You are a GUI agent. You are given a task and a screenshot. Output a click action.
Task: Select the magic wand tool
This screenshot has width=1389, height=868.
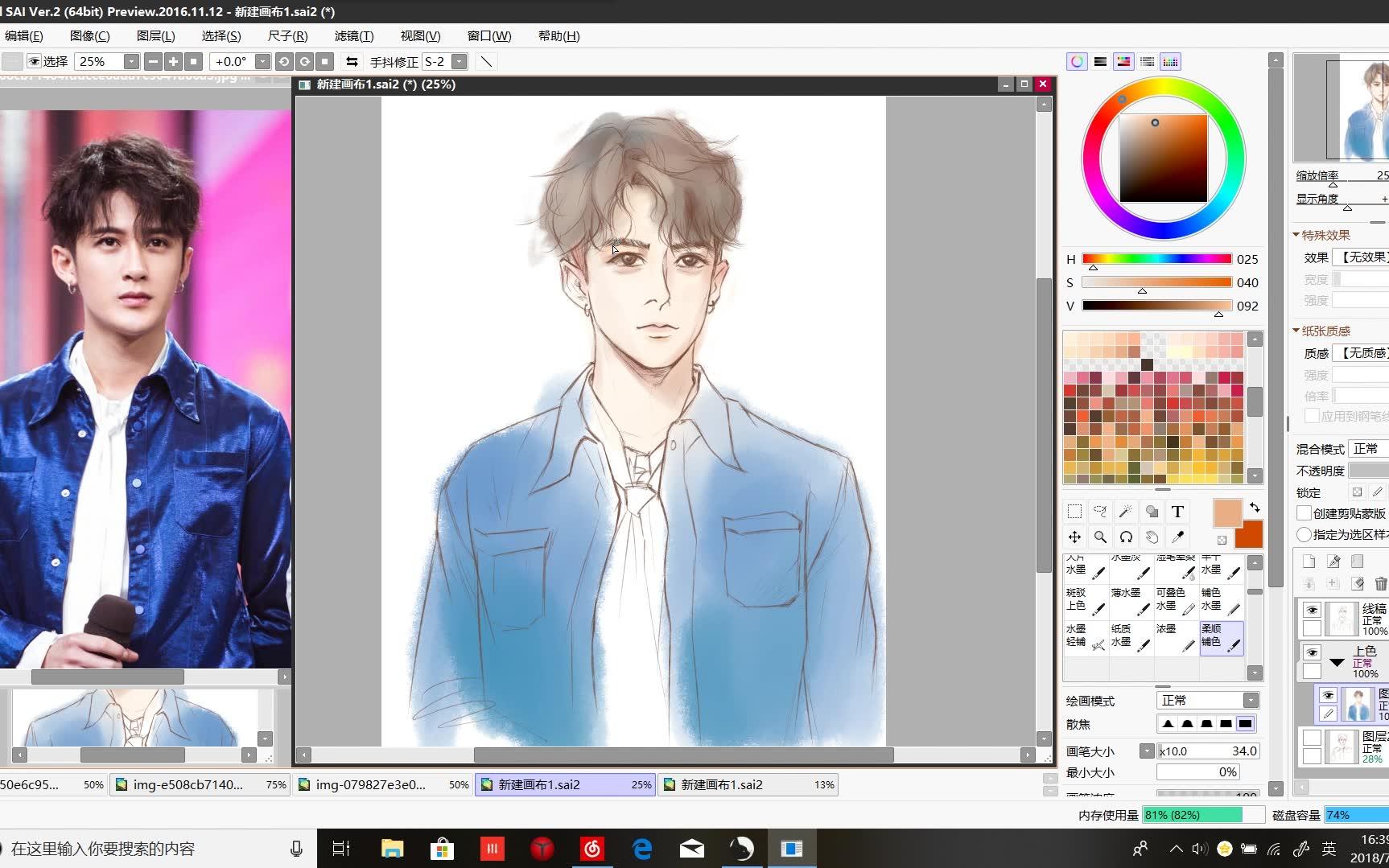pyautogui.click(x=1126, y=512)
